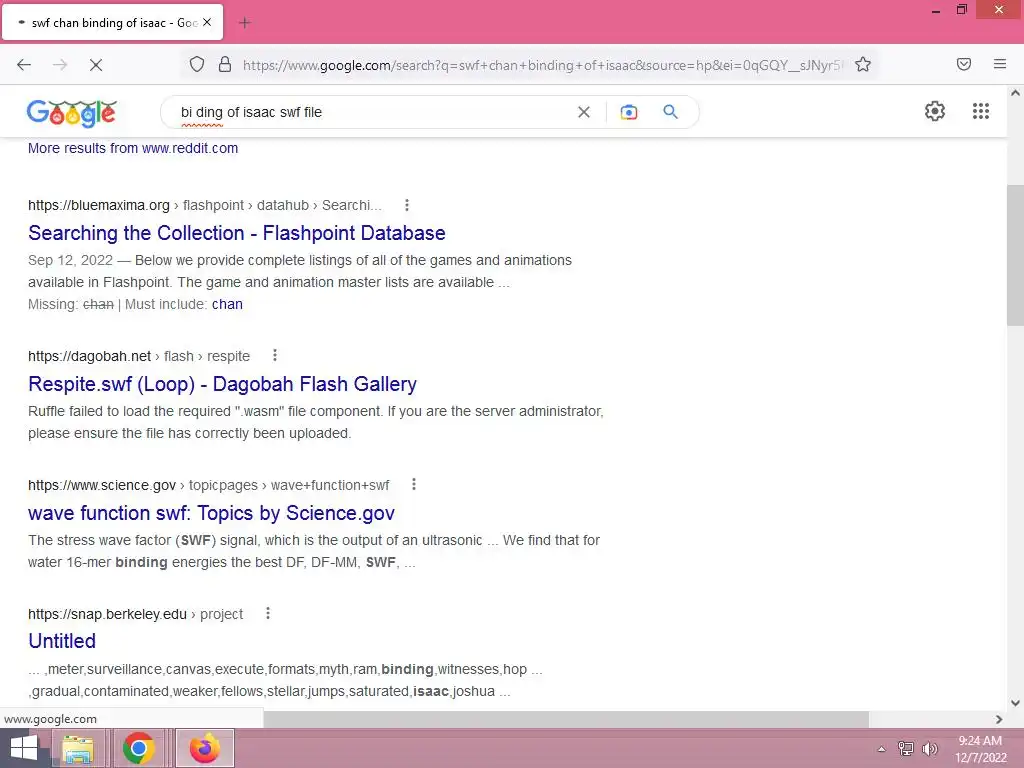
Task: Go back to the previous page
Action: [x=24, y=65]
